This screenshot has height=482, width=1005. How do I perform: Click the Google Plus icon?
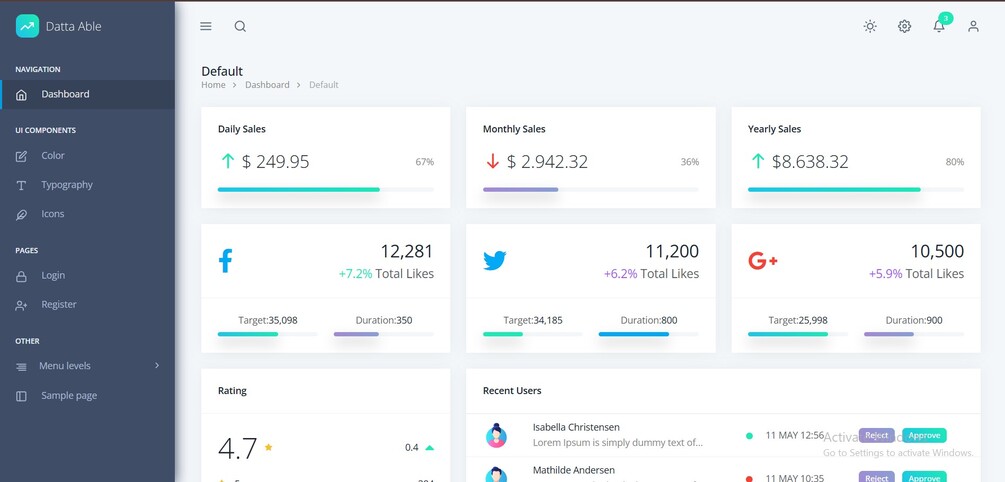tap(763, 261)
